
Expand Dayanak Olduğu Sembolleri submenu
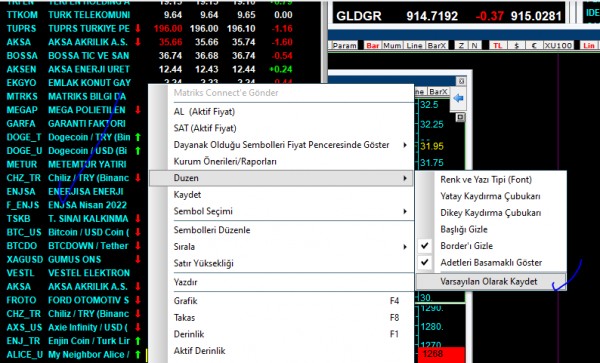(x=281, y=145)
